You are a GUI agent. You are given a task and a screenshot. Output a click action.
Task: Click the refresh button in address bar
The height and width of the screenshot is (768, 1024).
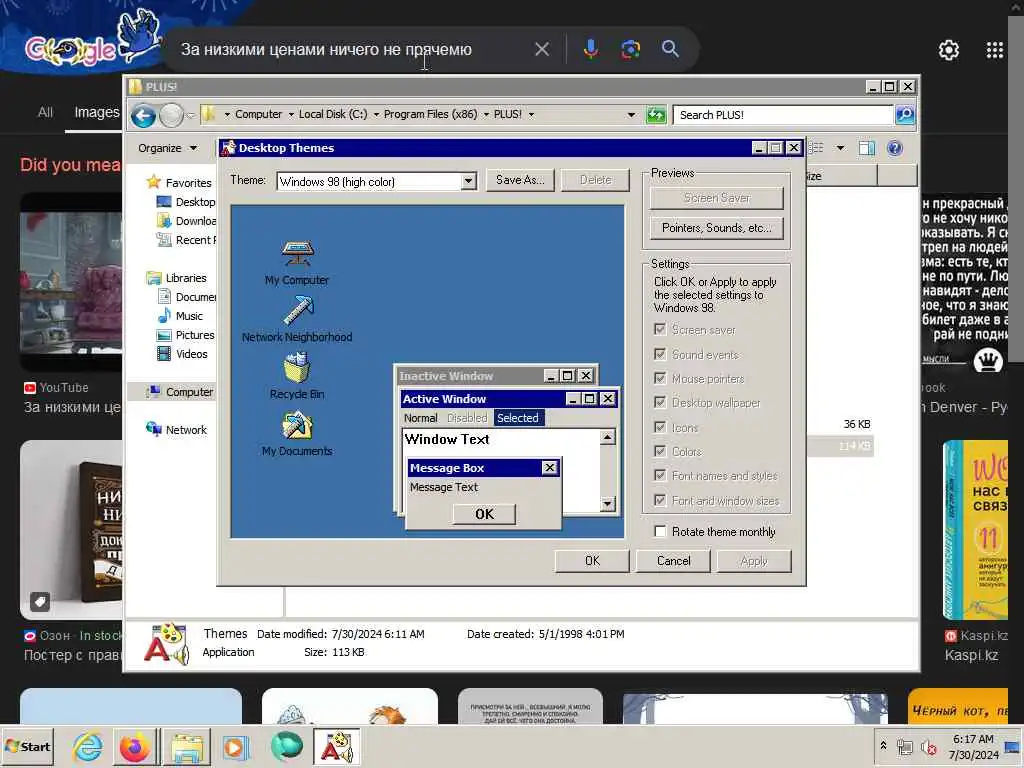click(x=656, y=115)
